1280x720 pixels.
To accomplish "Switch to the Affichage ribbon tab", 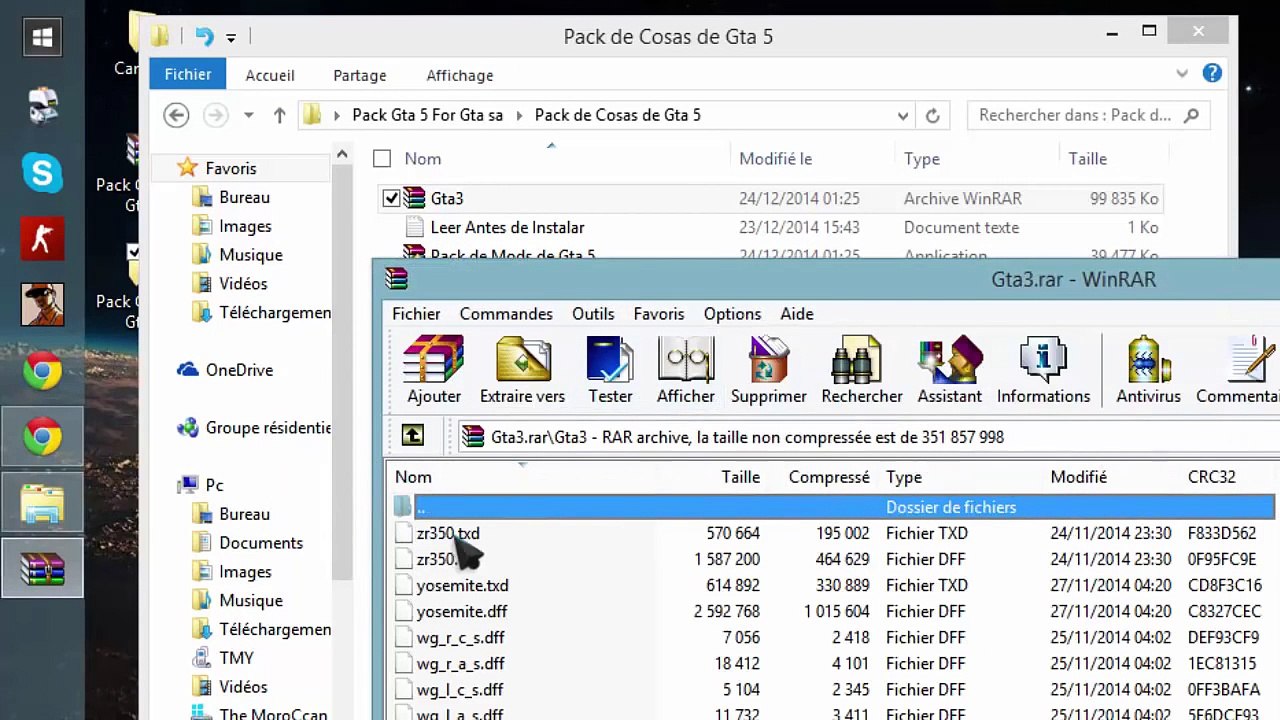I will pos(460,75).
